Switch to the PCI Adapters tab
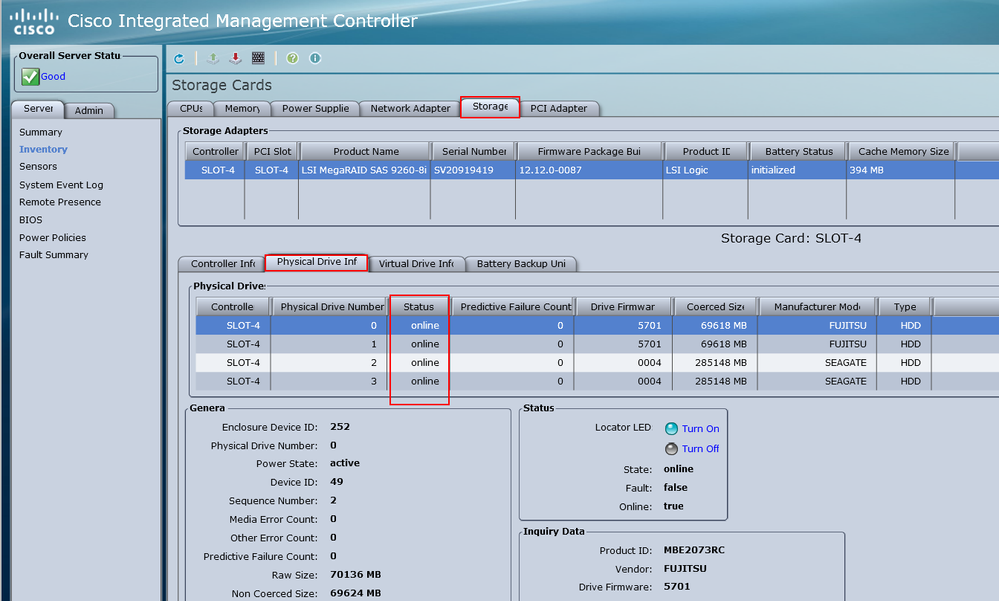Screen dimensions: 999x601 [559, 108]
